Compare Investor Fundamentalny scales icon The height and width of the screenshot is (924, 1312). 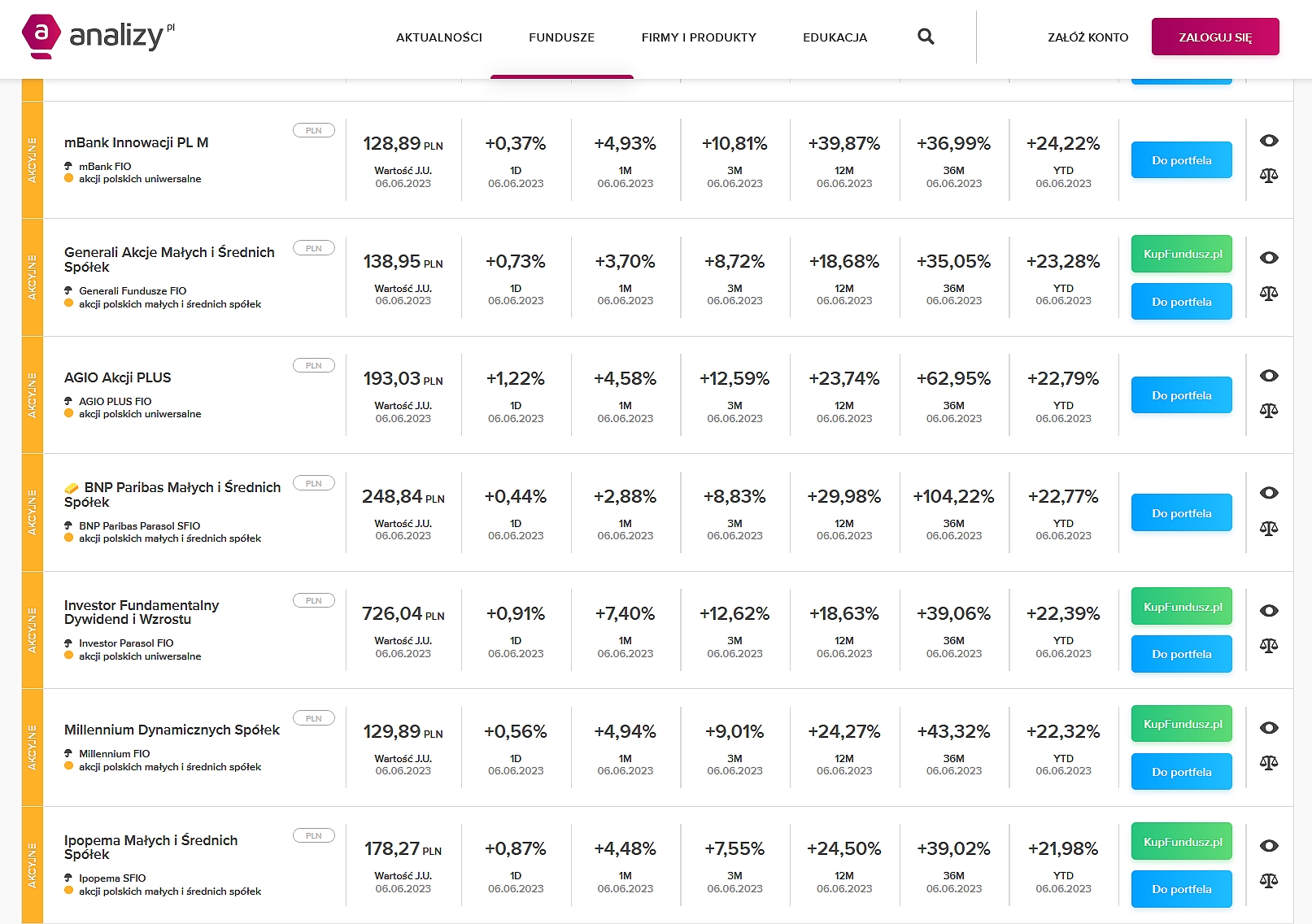click(1269, 645)
